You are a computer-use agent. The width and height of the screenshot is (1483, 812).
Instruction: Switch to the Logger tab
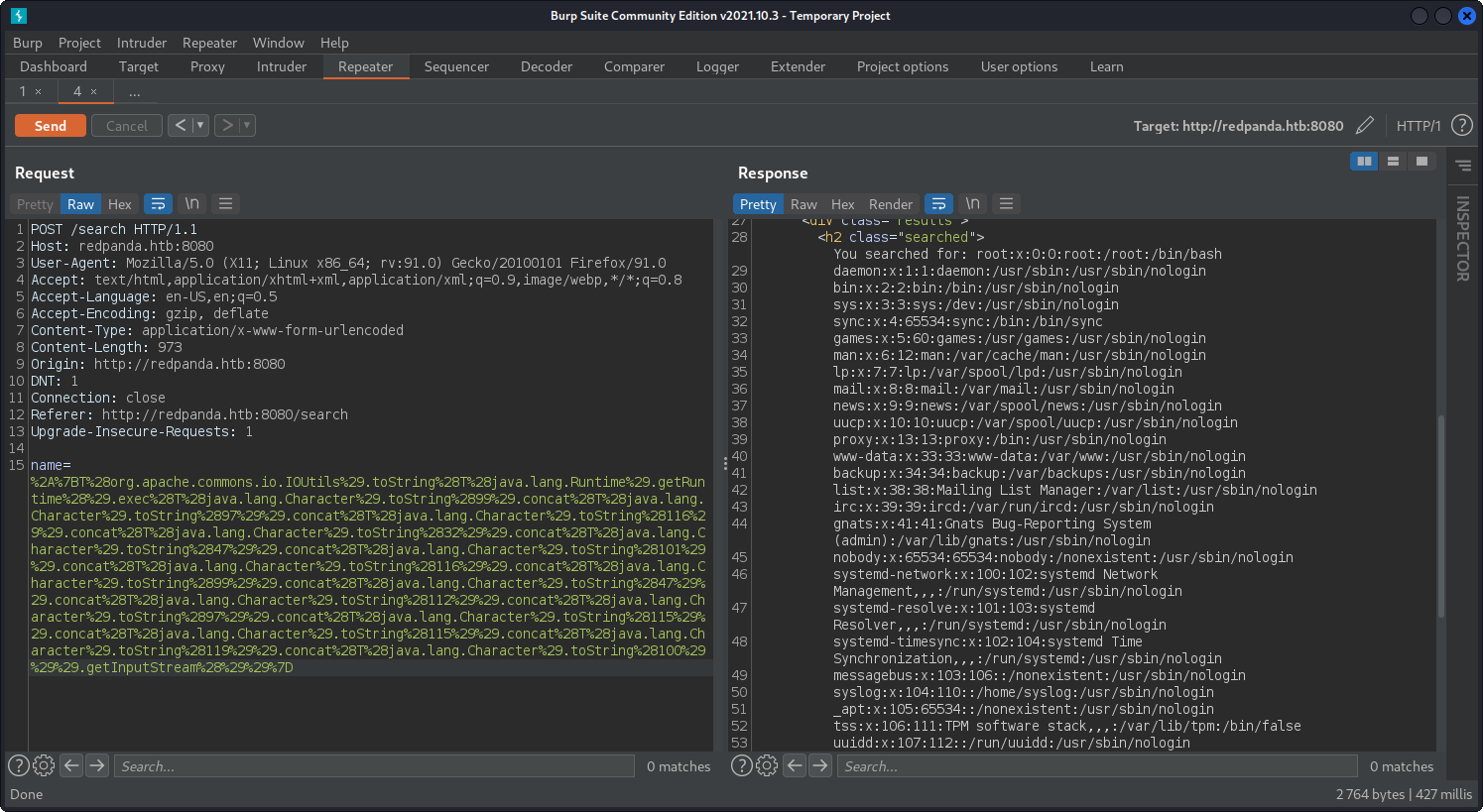[x=717, y=66]
